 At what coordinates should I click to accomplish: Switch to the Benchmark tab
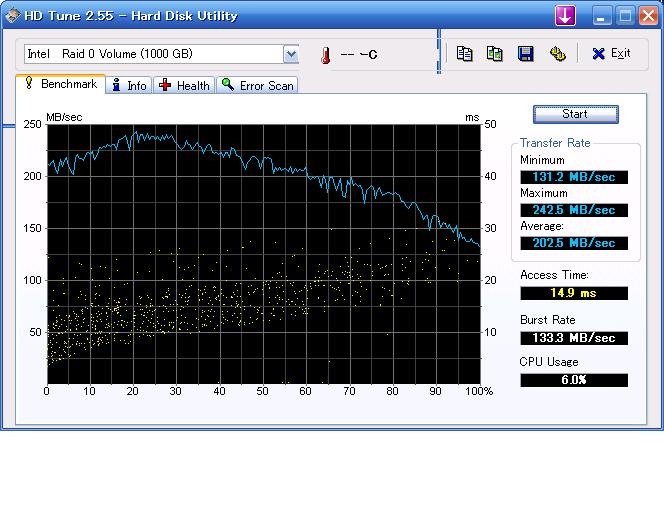[61, 84]
